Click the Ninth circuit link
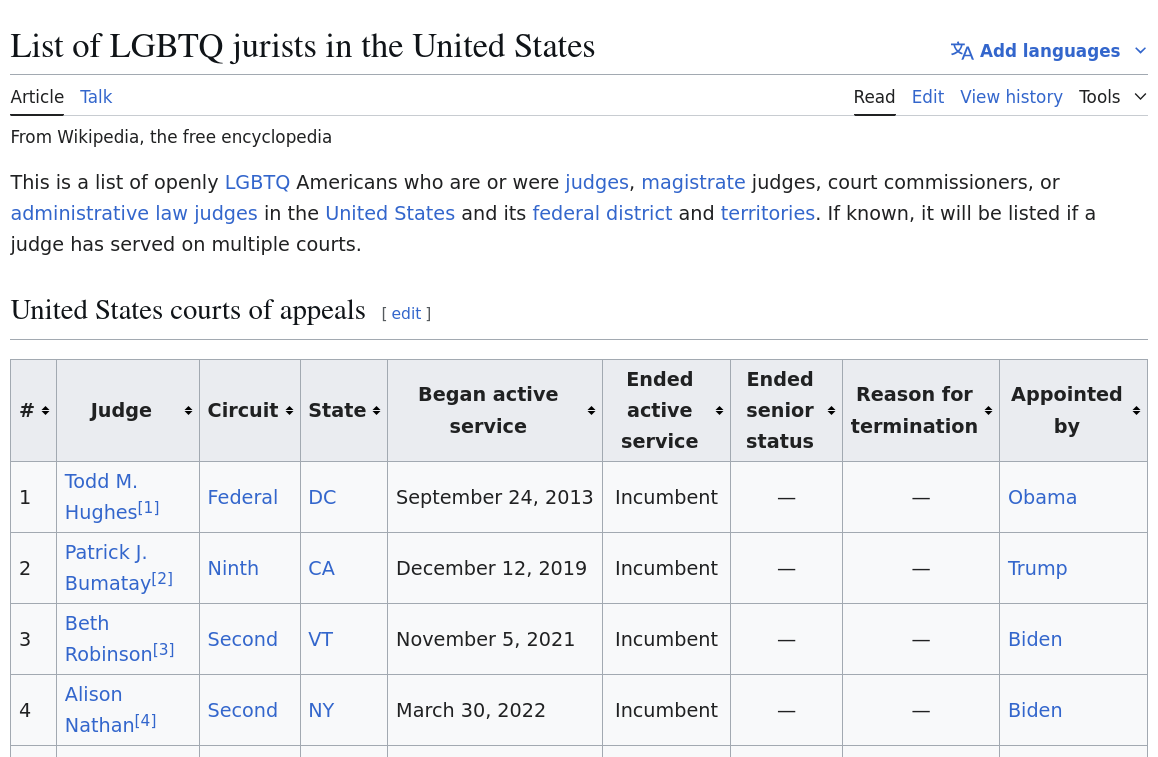The height and width of the screenshot is (757, 1158). pyautogui.click(x=233, y=568)
